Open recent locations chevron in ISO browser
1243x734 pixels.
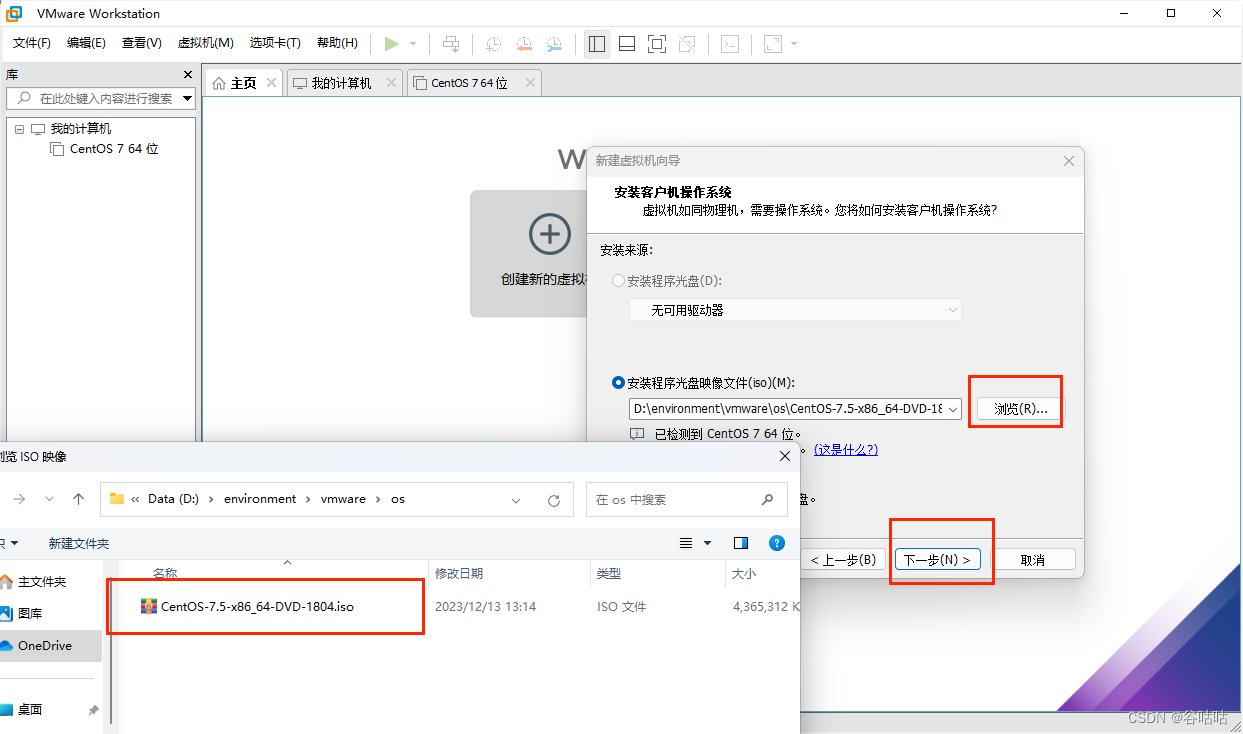pyautogui.click(x=49, y=499)
